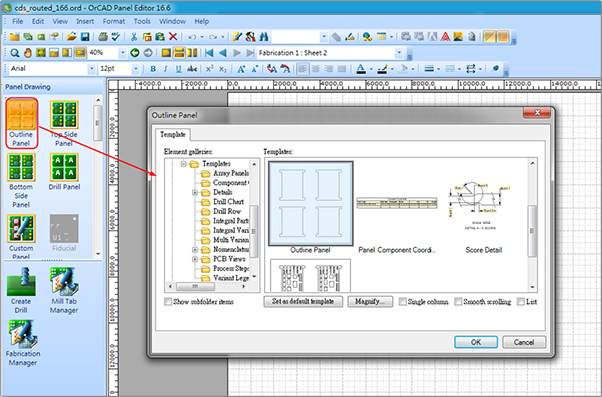Open the Help menu
The height and width of the screenshot is (397, 602).
(202, 21)
